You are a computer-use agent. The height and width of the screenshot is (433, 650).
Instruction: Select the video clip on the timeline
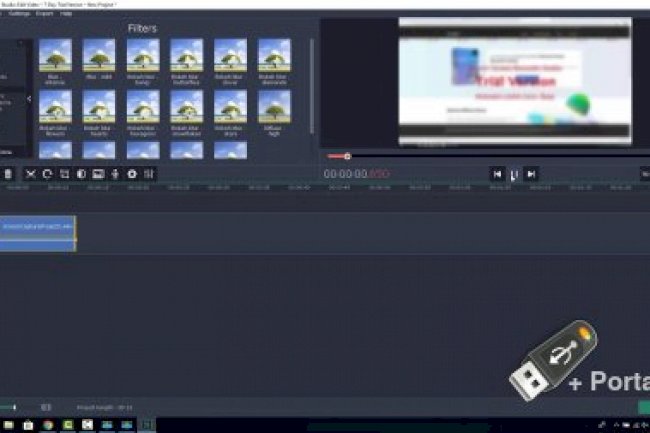tap(37, 233)
